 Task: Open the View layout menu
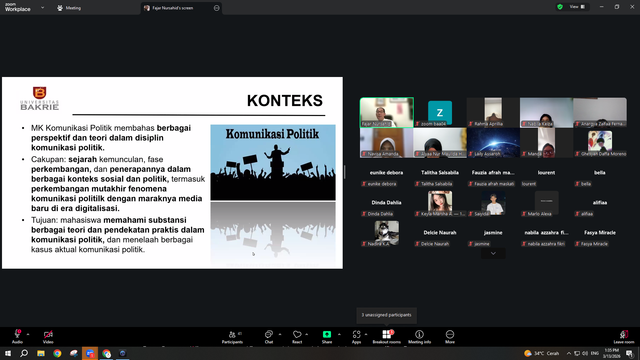577,7
